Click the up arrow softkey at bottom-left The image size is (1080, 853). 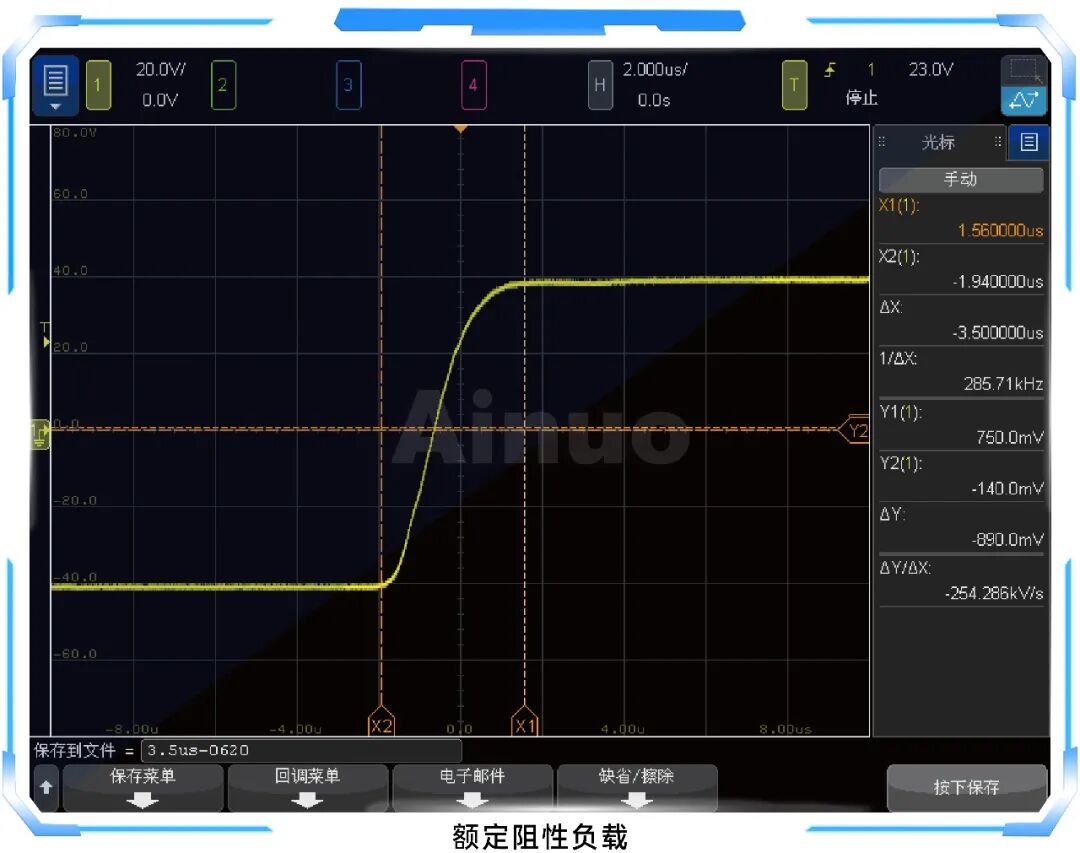click(x=46, y=787)
